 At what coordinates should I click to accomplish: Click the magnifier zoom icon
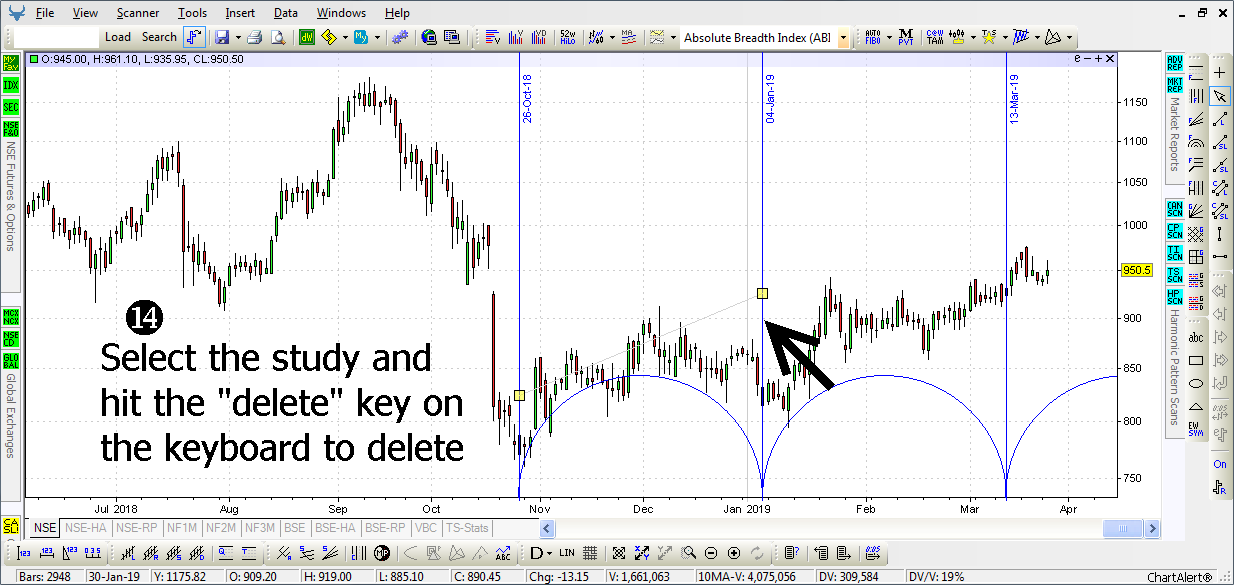pos(689,552)
